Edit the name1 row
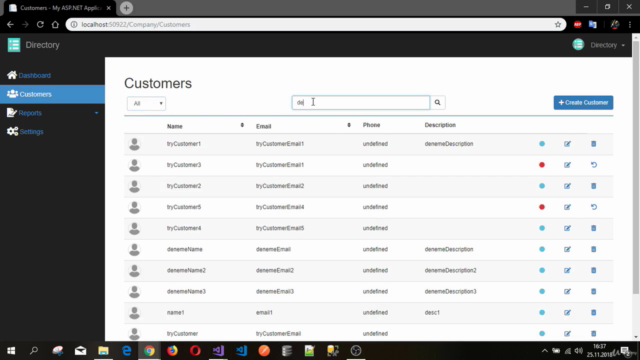 pyautogui.click(x=567, y=312)
